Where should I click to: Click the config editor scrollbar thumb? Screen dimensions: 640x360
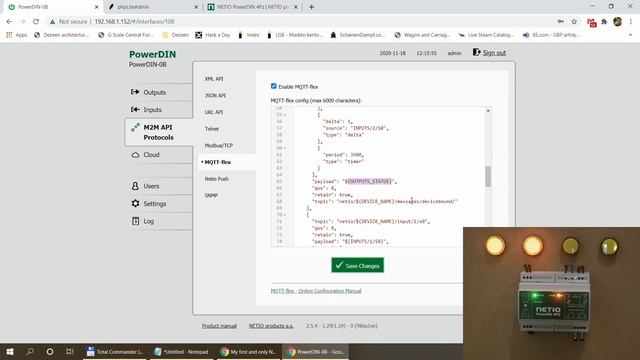pos(488,176)
